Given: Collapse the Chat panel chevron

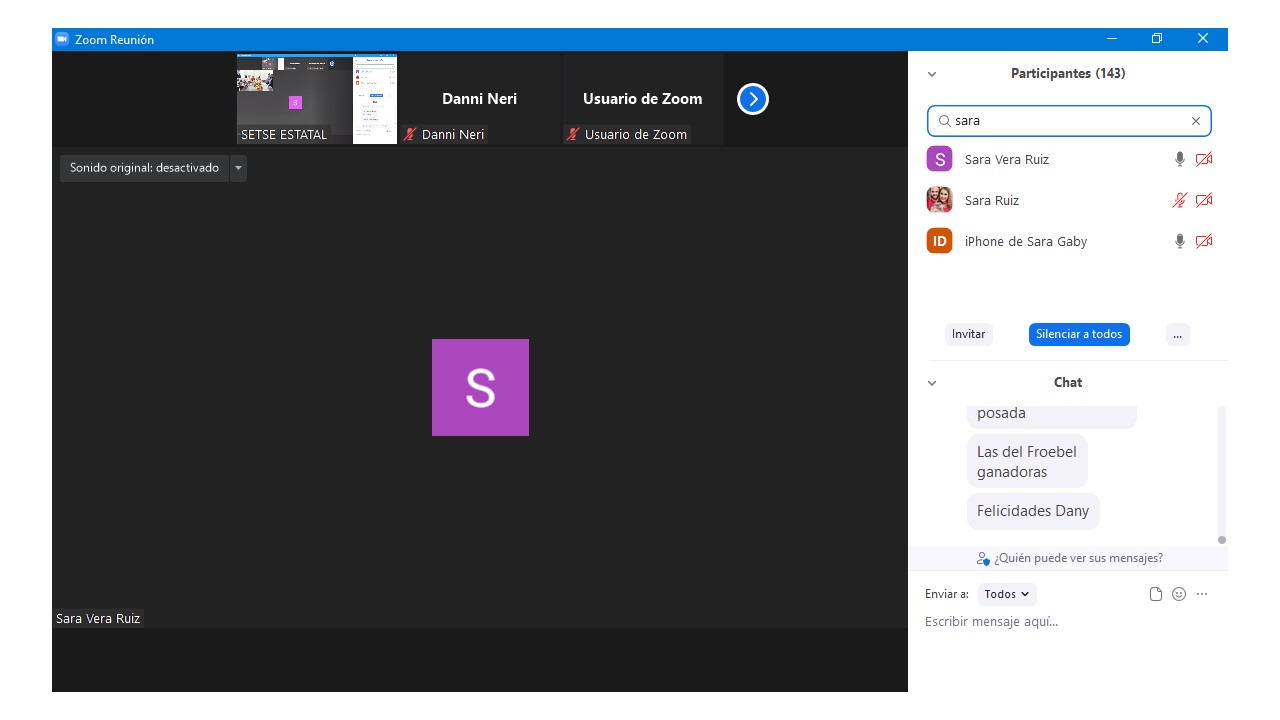Looking at the screenshot, I should (x=932, y=383).
